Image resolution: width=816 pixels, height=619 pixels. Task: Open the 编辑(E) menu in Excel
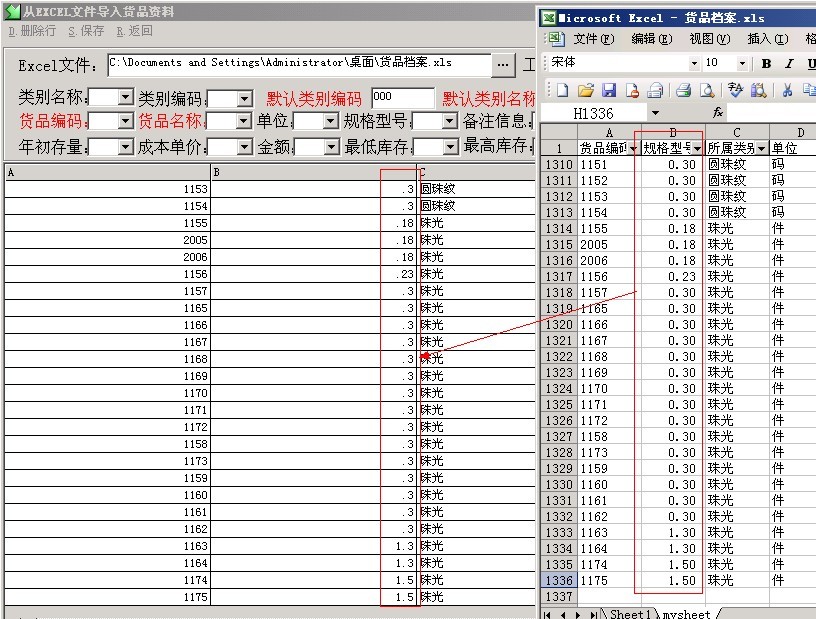tap(652, 39)
